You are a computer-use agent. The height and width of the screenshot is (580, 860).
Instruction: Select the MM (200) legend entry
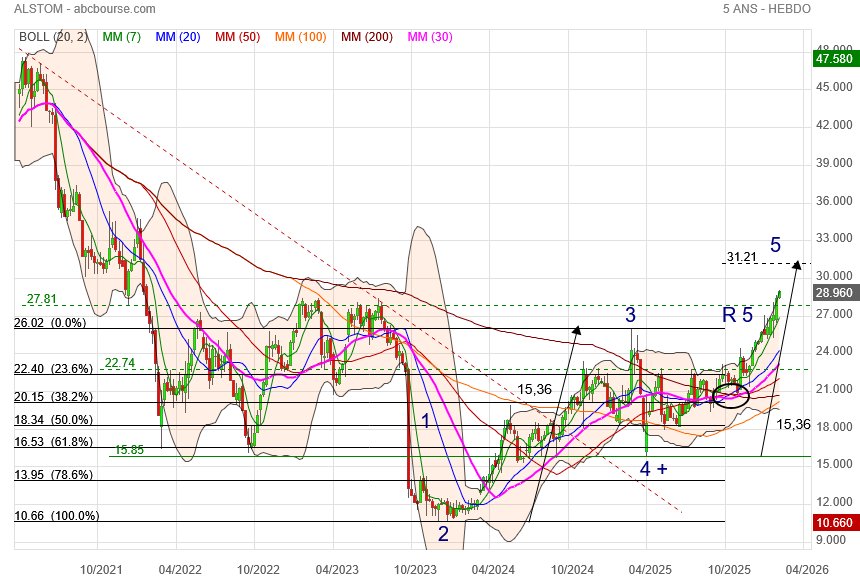(367, 37)
